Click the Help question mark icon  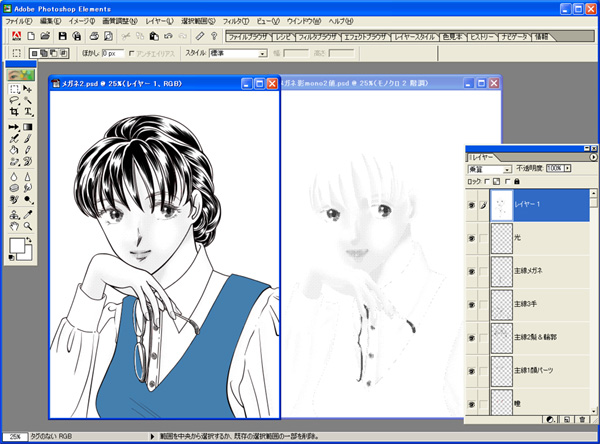click(214, 36)
